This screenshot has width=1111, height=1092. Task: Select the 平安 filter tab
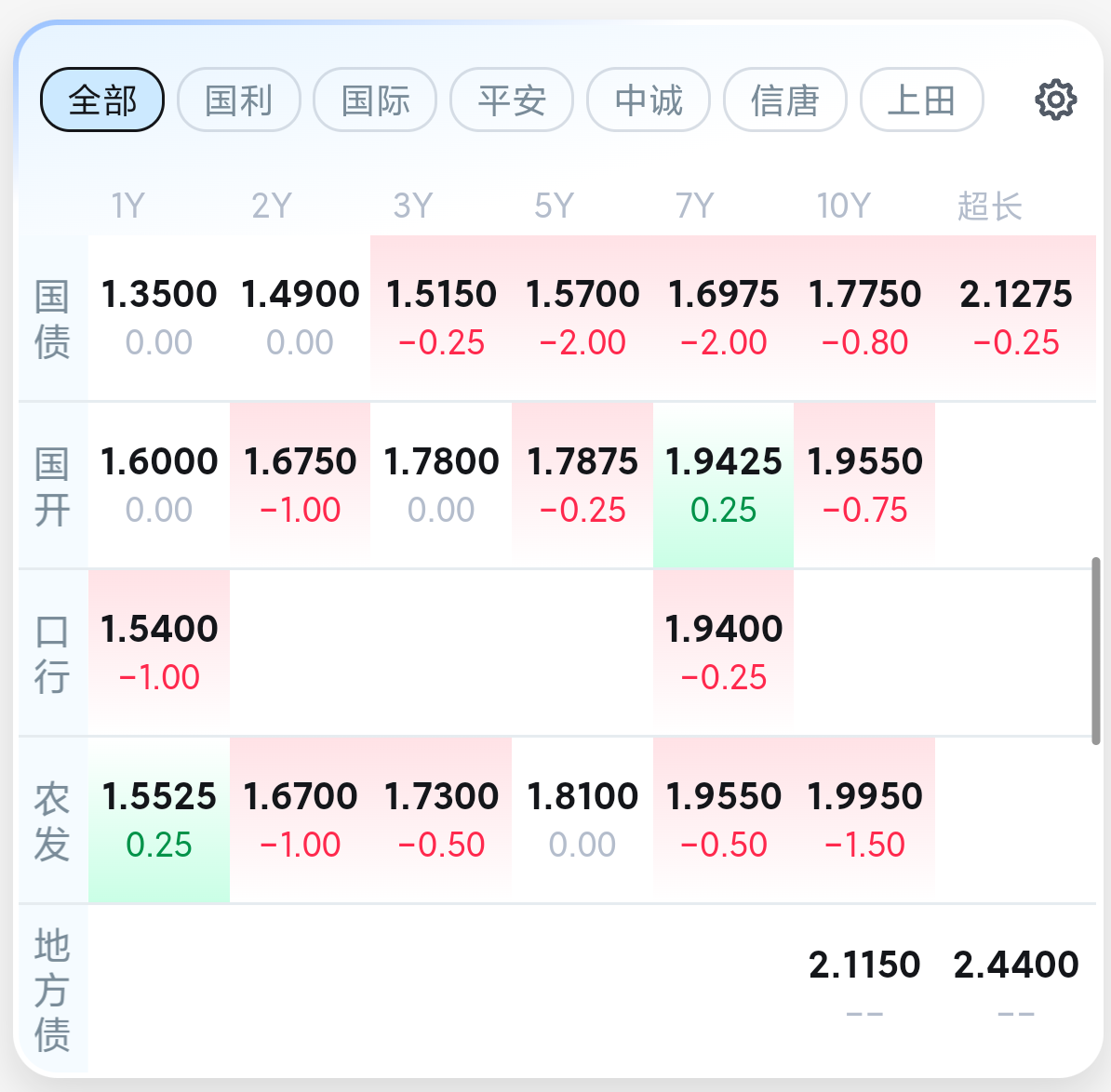click(512, 100)
